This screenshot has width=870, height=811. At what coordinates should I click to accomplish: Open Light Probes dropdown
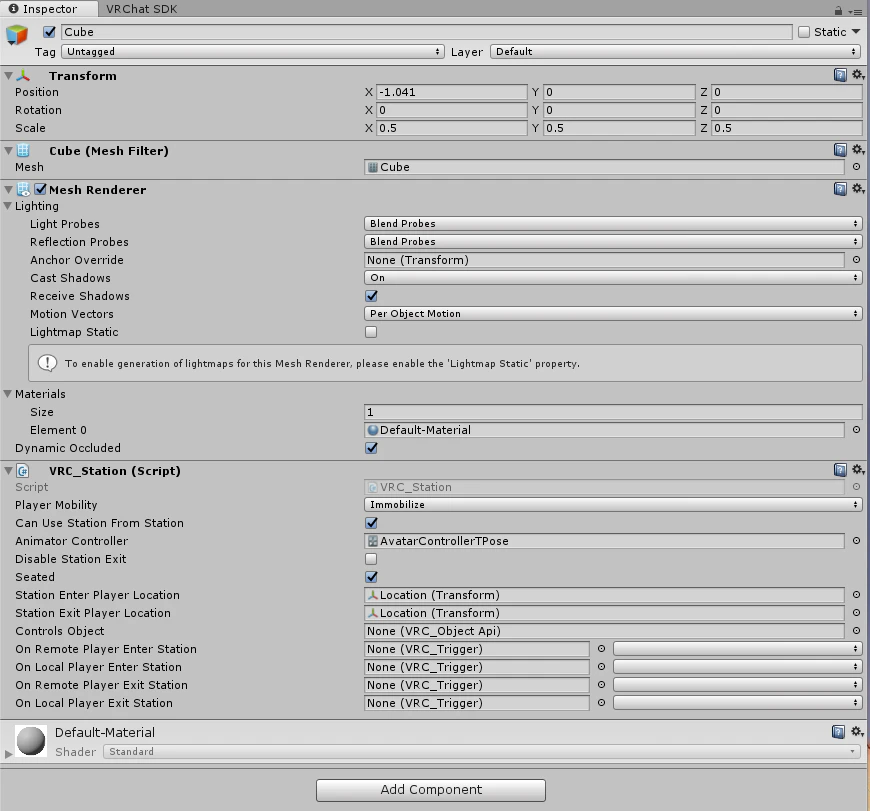(613, 224)
